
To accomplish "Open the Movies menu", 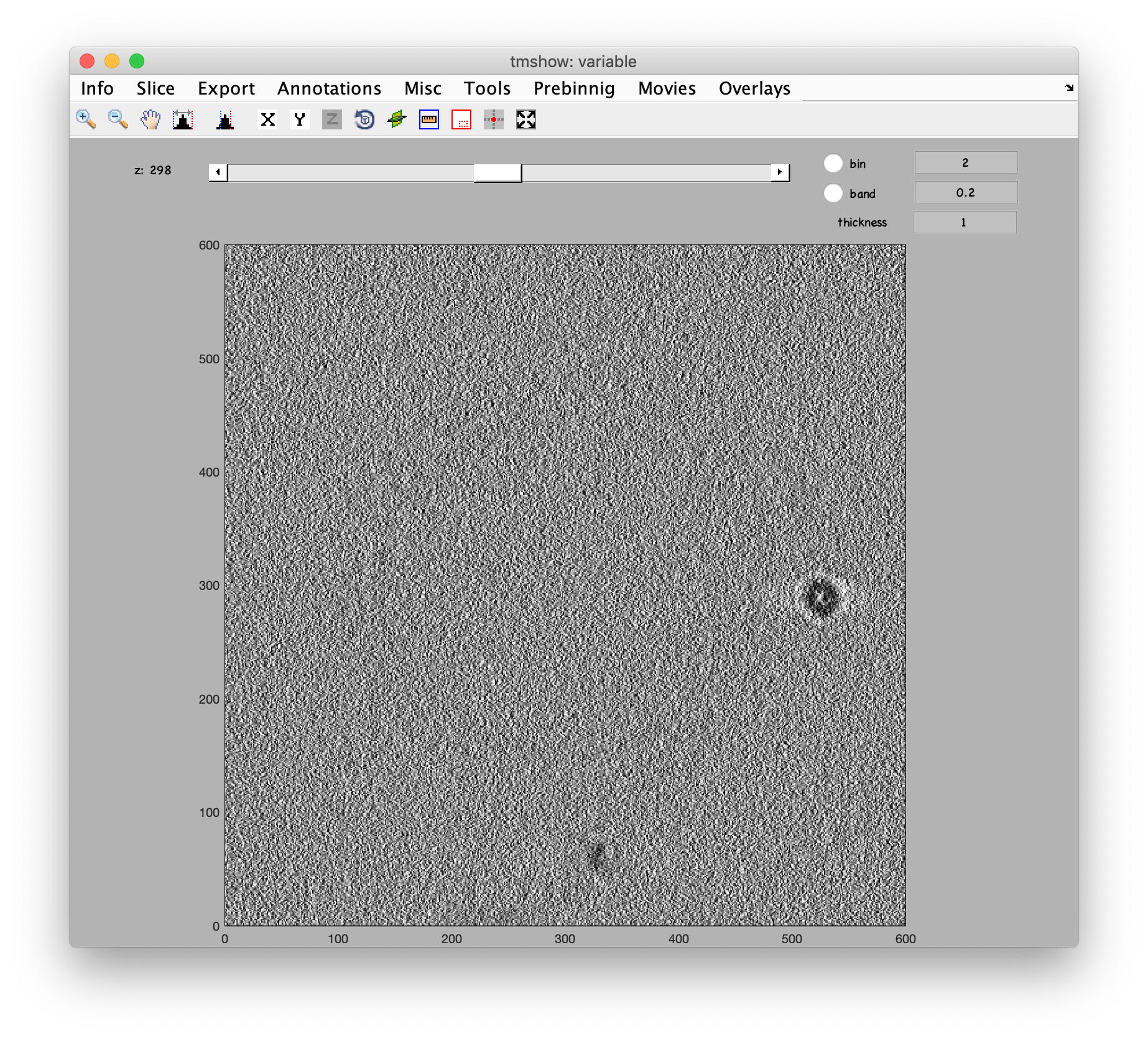I will [667, 88].
